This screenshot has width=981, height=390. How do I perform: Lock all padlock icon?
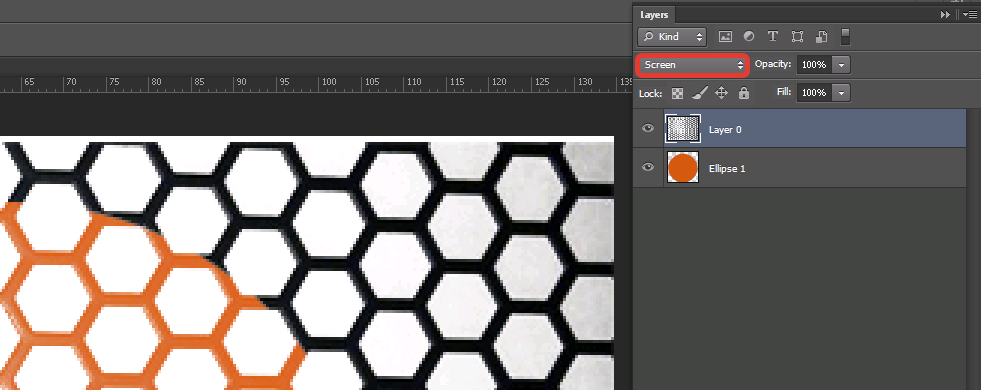pyautogui.click(x=743, y=93)
